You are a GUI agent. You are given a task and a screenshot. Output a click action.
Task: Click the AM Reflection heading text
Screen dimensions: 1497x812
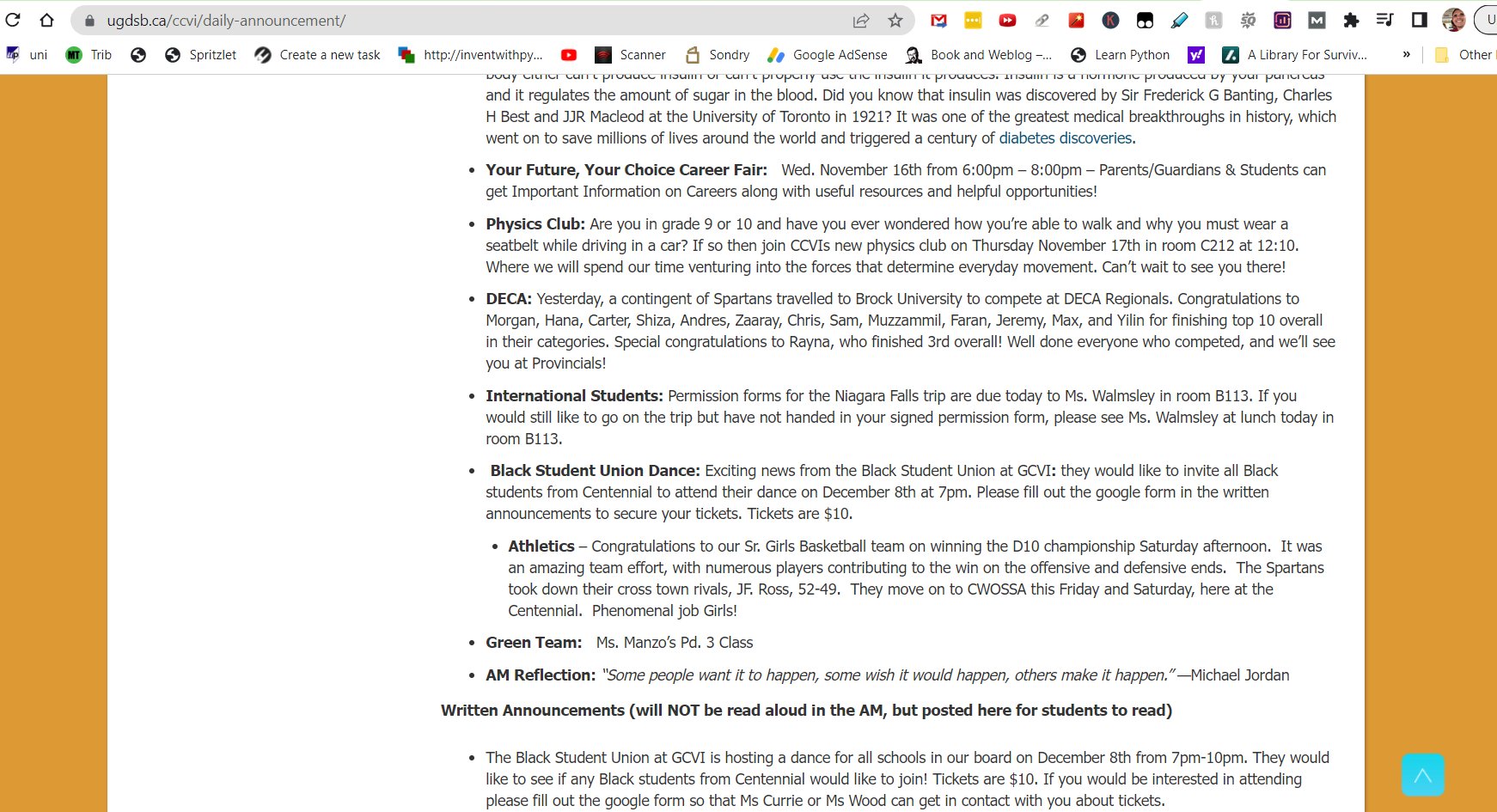coord(541,675)
